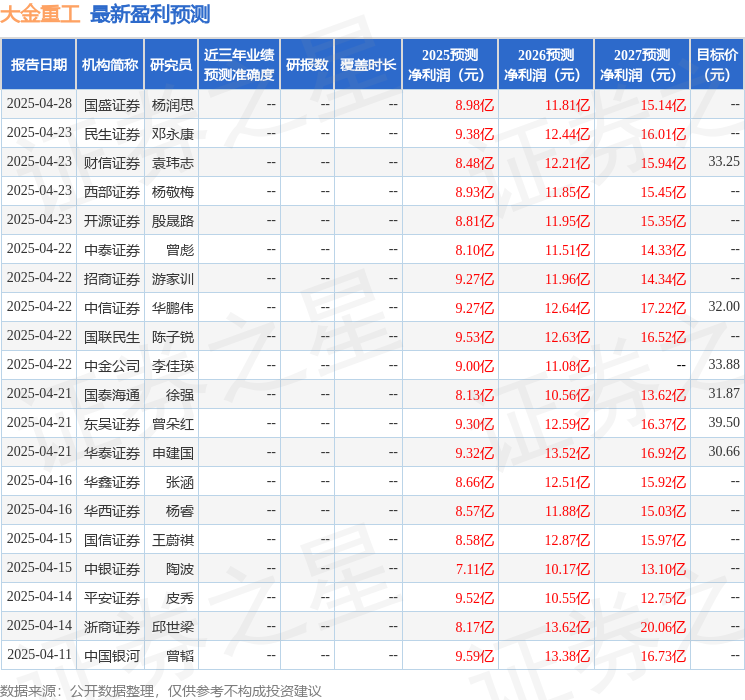The height and width of the screenshot is (700, 745).
Task: Select the 浙商证券 institution cell
Action: point(112,627)
